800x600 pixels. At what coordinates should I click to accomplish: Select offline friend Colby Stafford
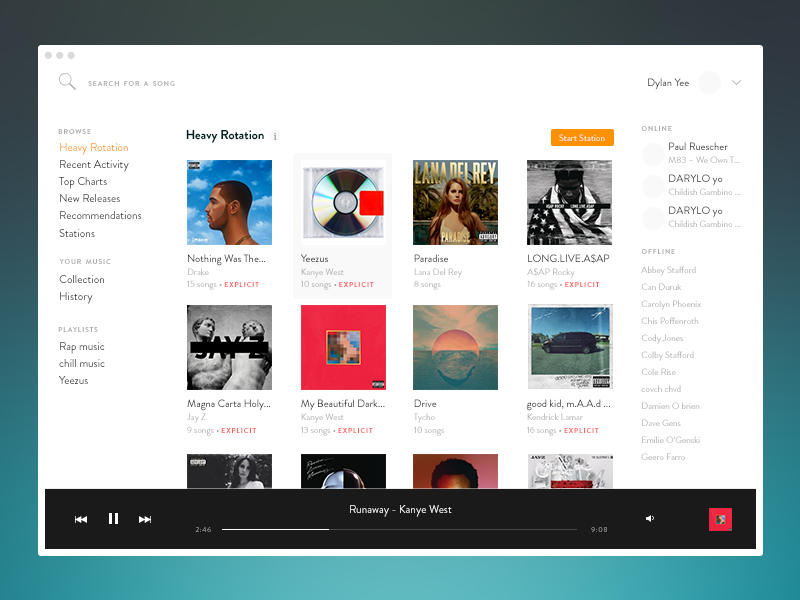click(x=667, y=355)
